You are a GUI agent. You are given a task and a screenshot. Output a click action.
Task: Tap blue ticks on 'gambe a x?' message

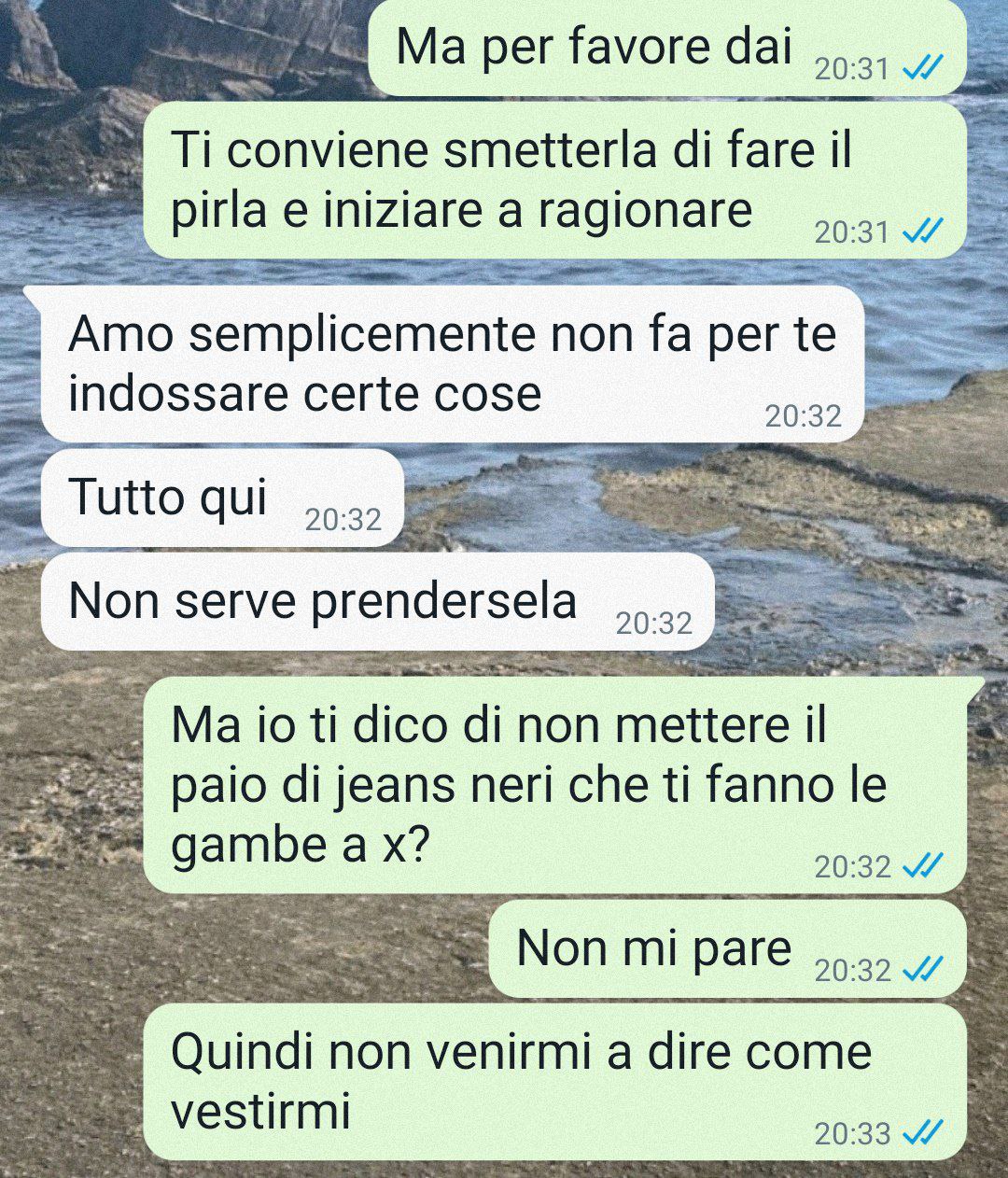pyautogui.click(x=924, y=866)
